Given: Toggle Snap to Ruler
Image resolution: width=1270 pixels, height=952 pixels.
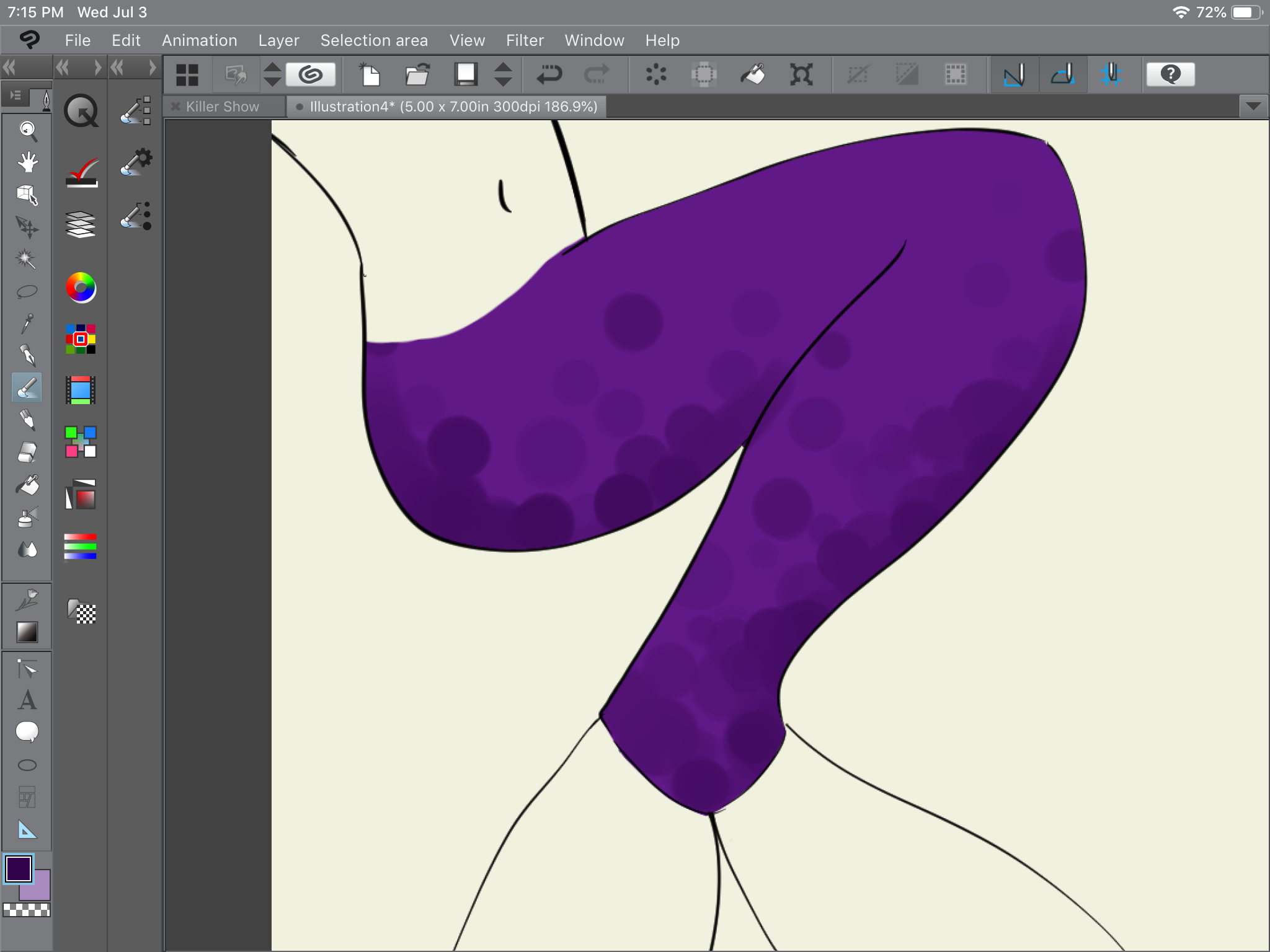Looking at the screenshot, I should click(x=1014, y=75).
